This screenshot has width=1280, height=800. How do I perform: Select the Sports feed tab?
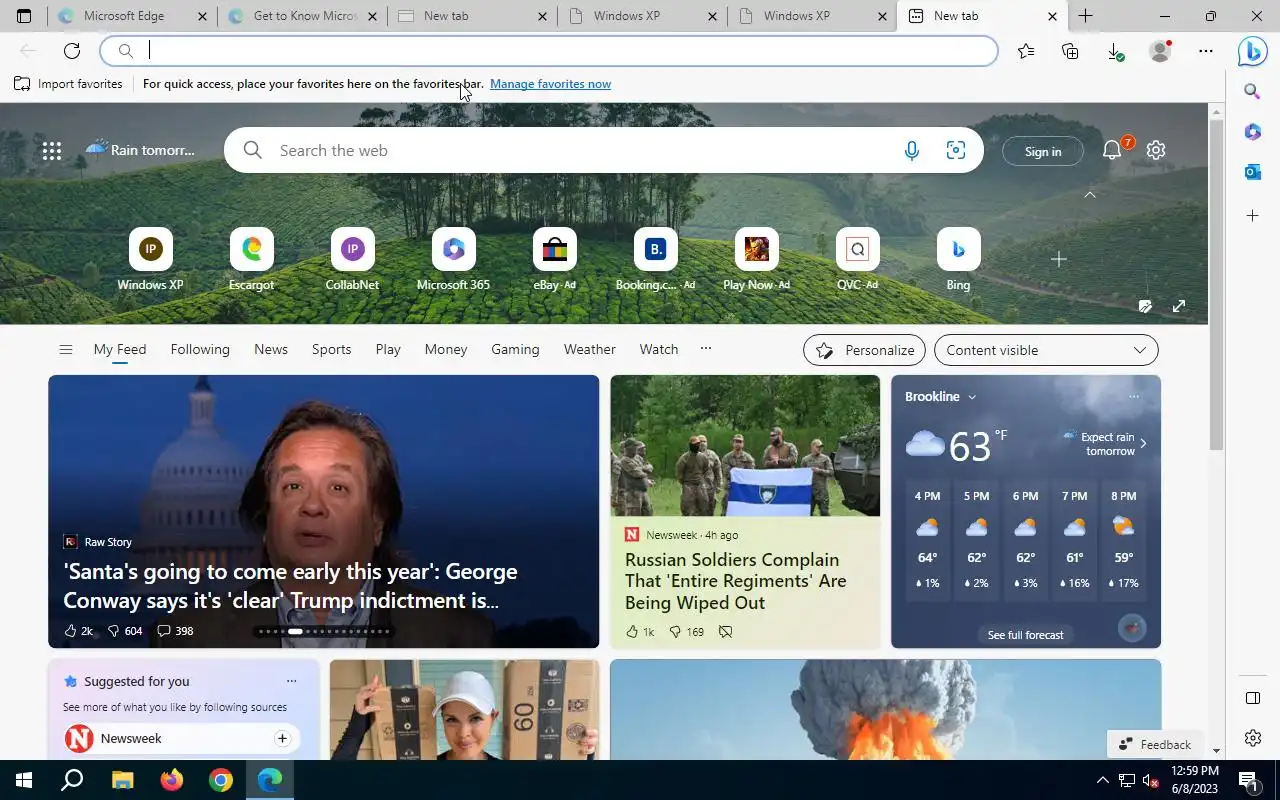pos(331,349)
